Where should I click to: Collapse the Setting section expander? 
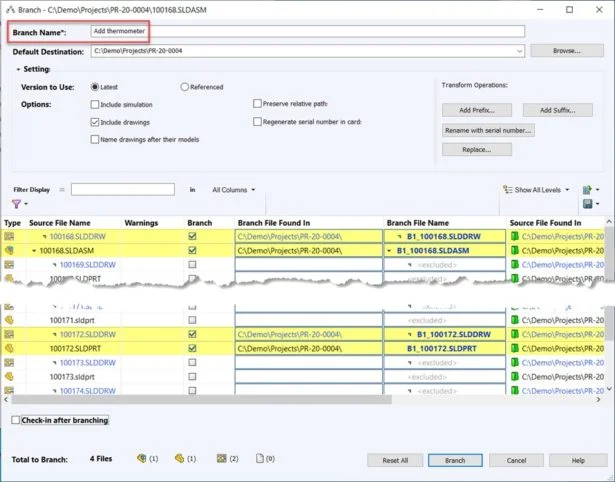click(18, 69)
